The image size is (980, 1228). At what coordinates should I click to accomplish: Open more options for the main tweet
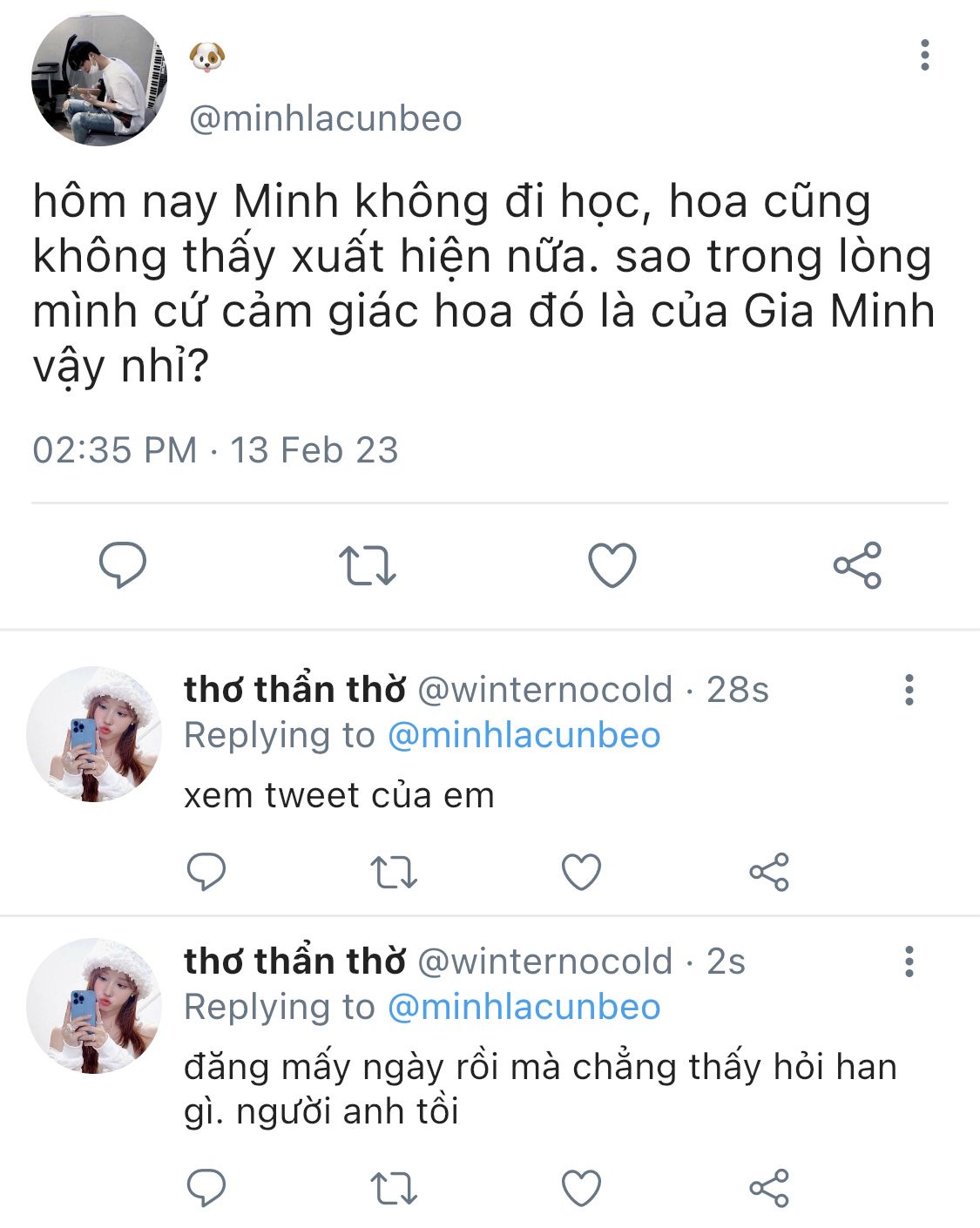click(924, 55)
